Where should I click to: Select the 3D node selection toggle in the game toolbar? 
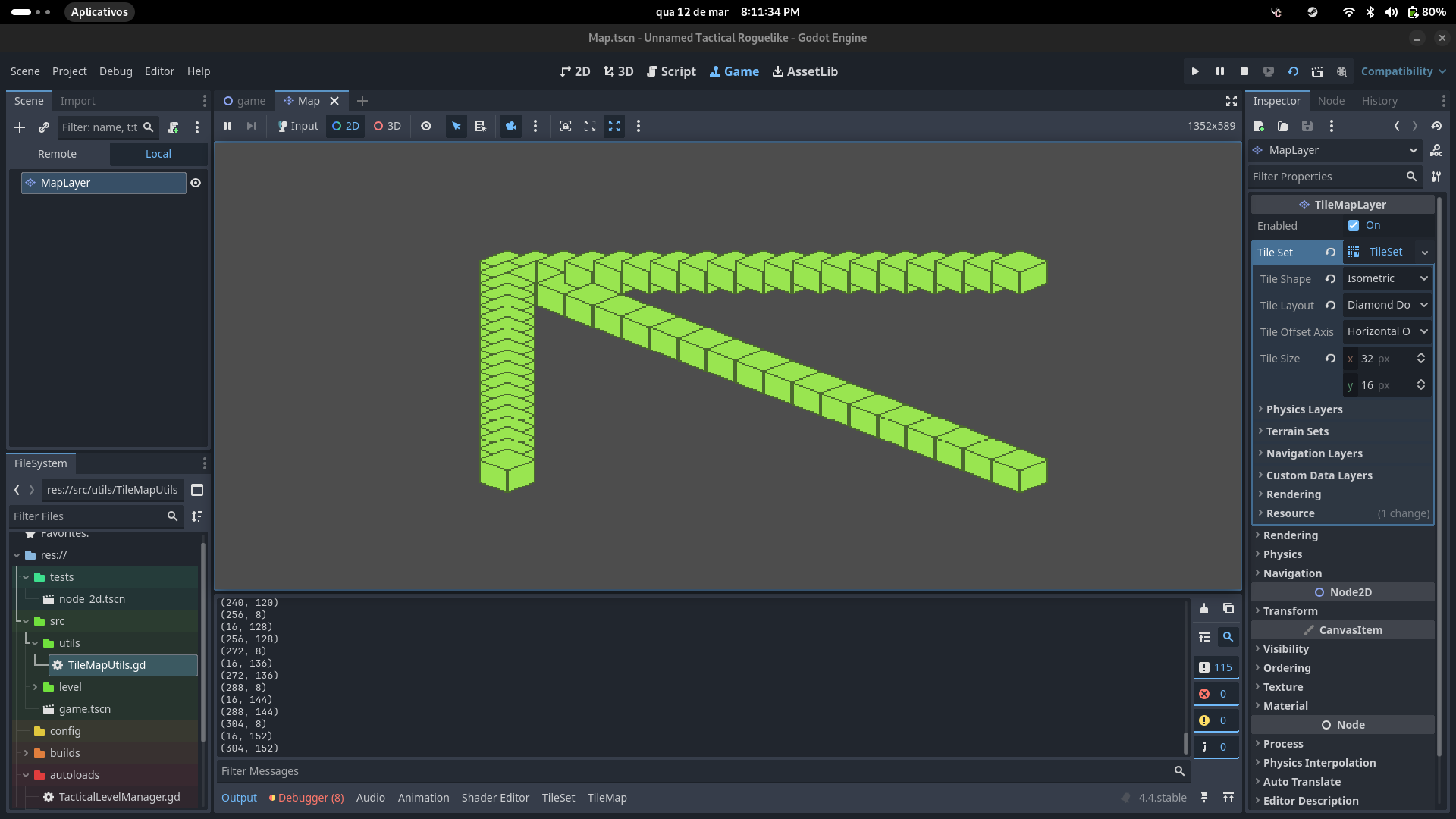(388, 126)
